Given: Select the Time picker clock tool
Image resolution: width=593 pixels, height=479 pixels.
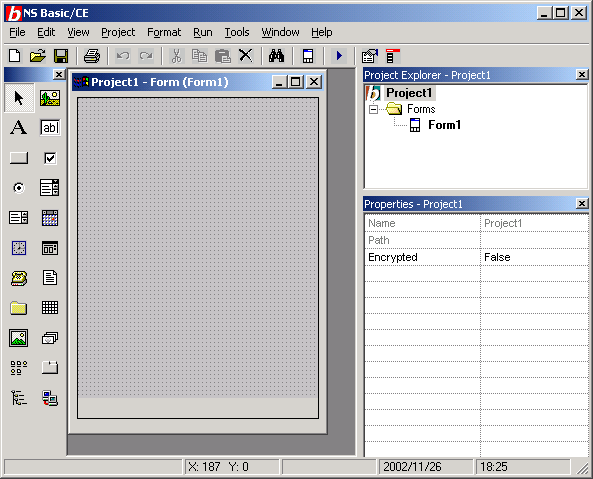Looking at the screenshot, I should tap(19, 248).
